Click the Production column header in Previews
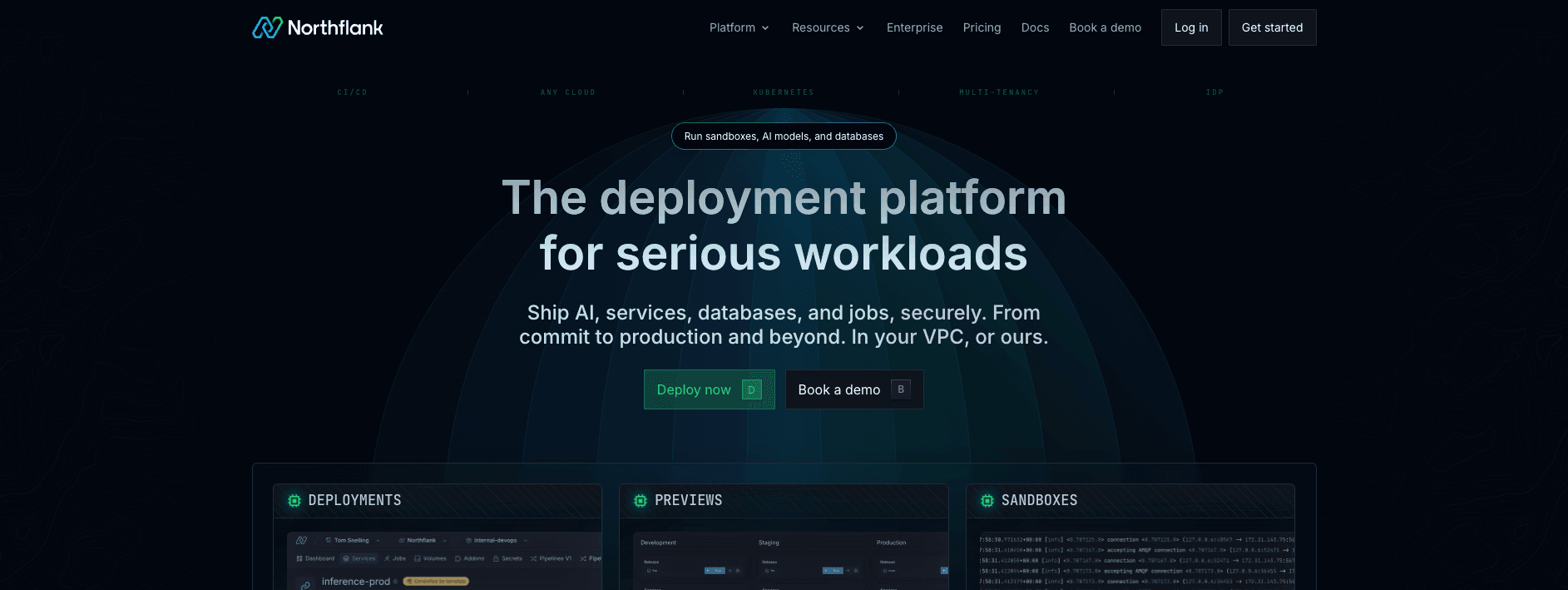 (x=891, y=543)
